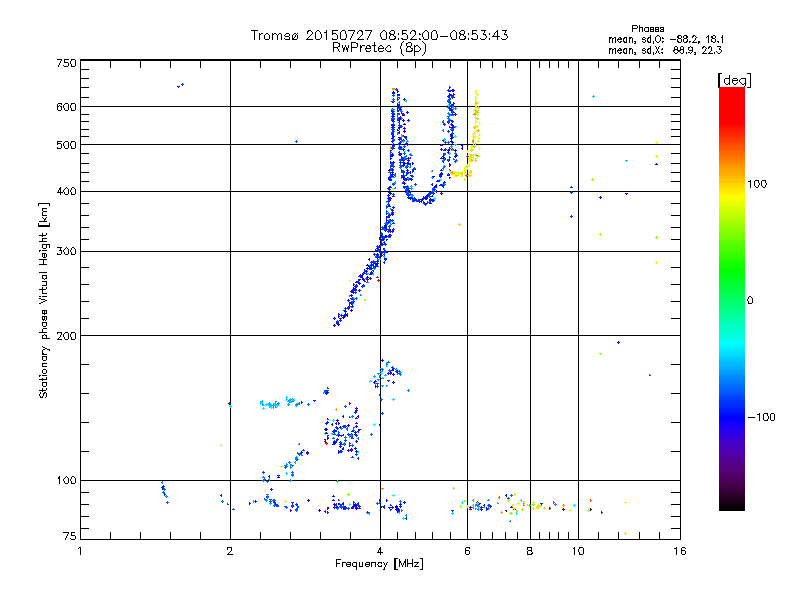The height and width of the screenshot is (600, 800).
Task: Click the x-axis label '6'
Action: coord(467,551)
